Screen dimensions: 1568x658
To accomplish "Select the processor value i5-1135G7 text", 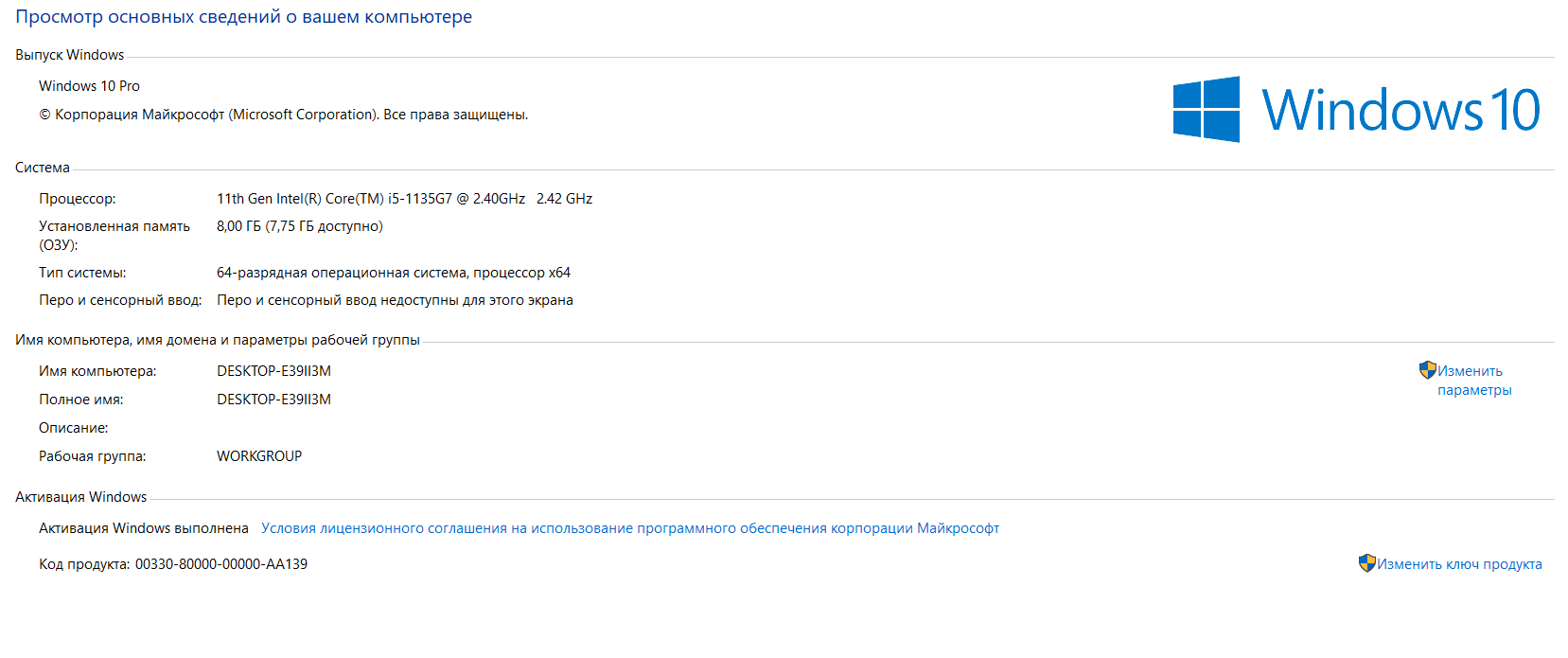I will tap(404, 199).
